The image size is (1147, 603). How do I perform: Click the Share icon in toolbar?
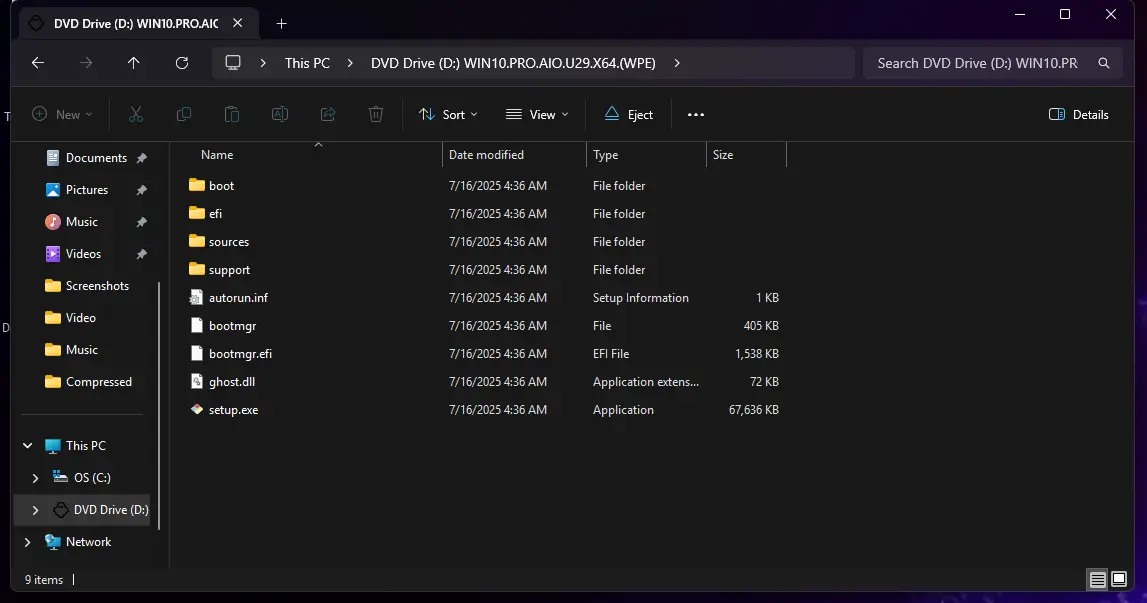pos(328,114)
